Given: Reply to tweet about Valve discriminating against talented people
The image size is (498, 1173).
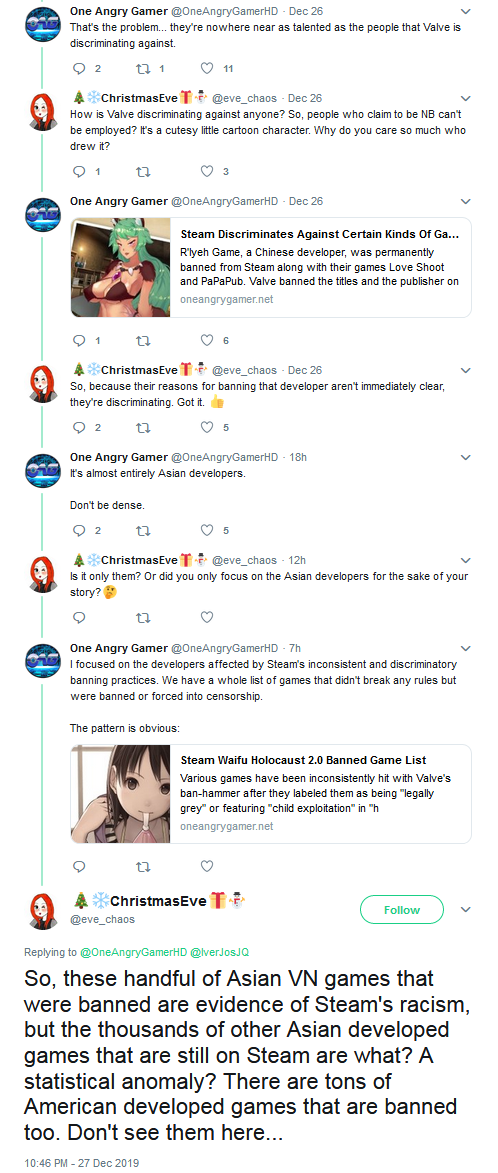Looking at the screenshot, I should click(80, 69).
